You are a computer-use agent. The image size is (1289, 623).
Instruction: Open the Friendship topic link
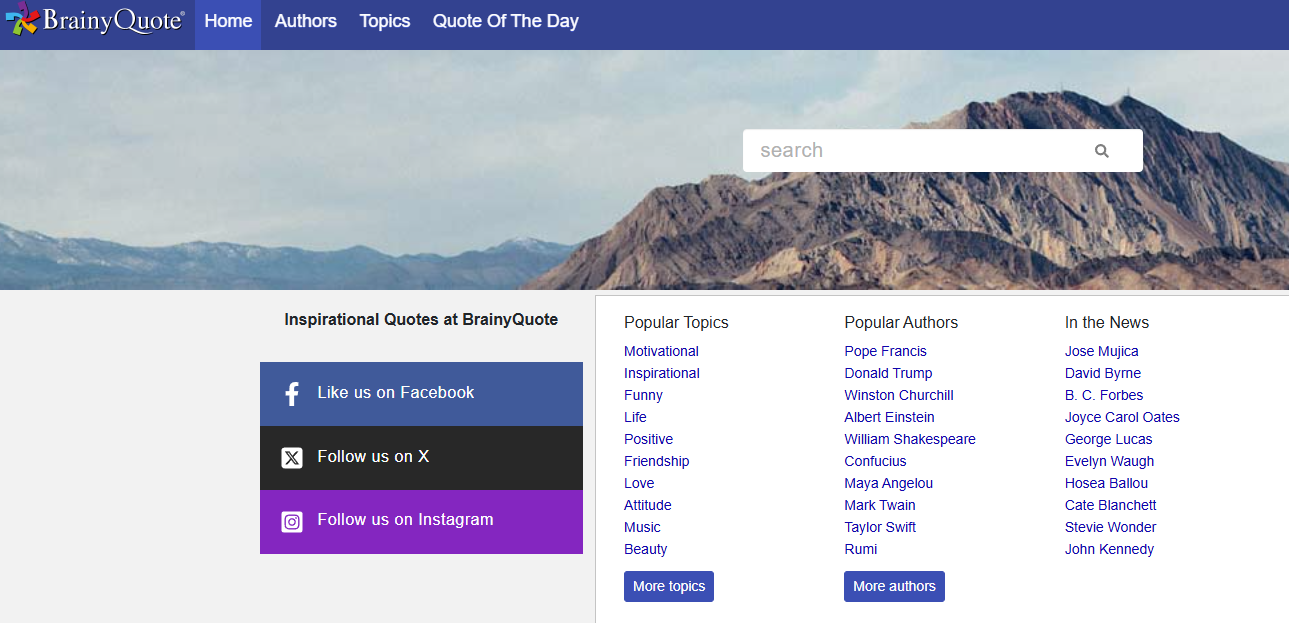(656, 461)
